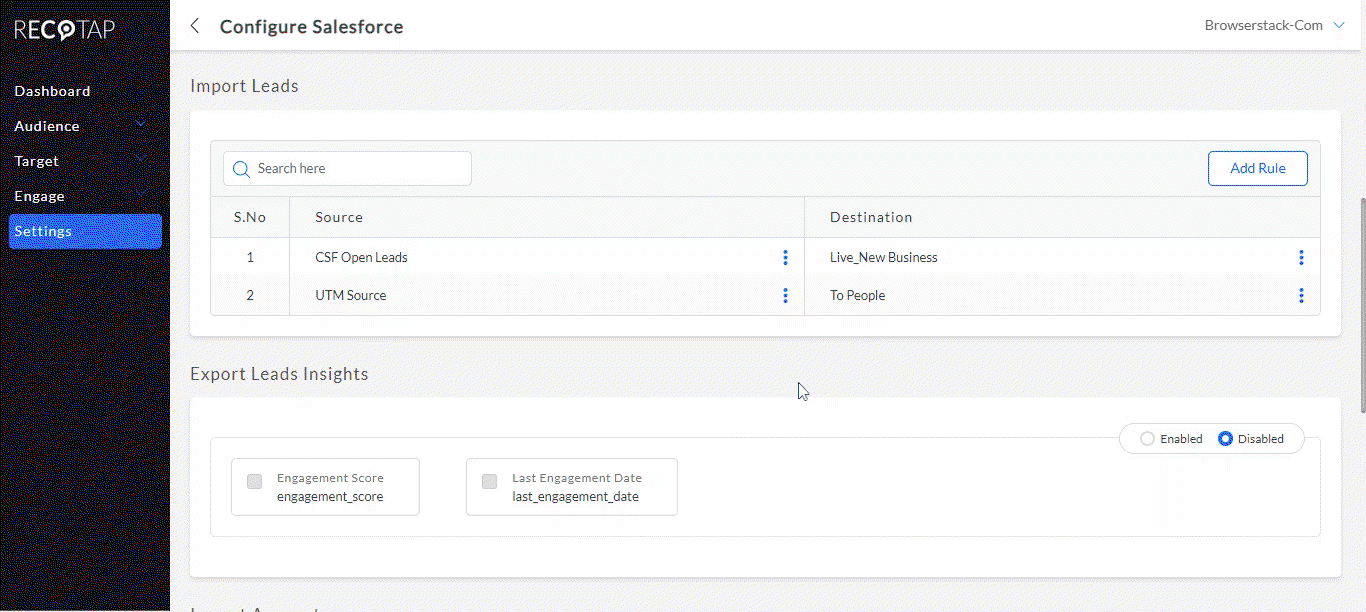Click the Configure Salesforce page title

312,27
